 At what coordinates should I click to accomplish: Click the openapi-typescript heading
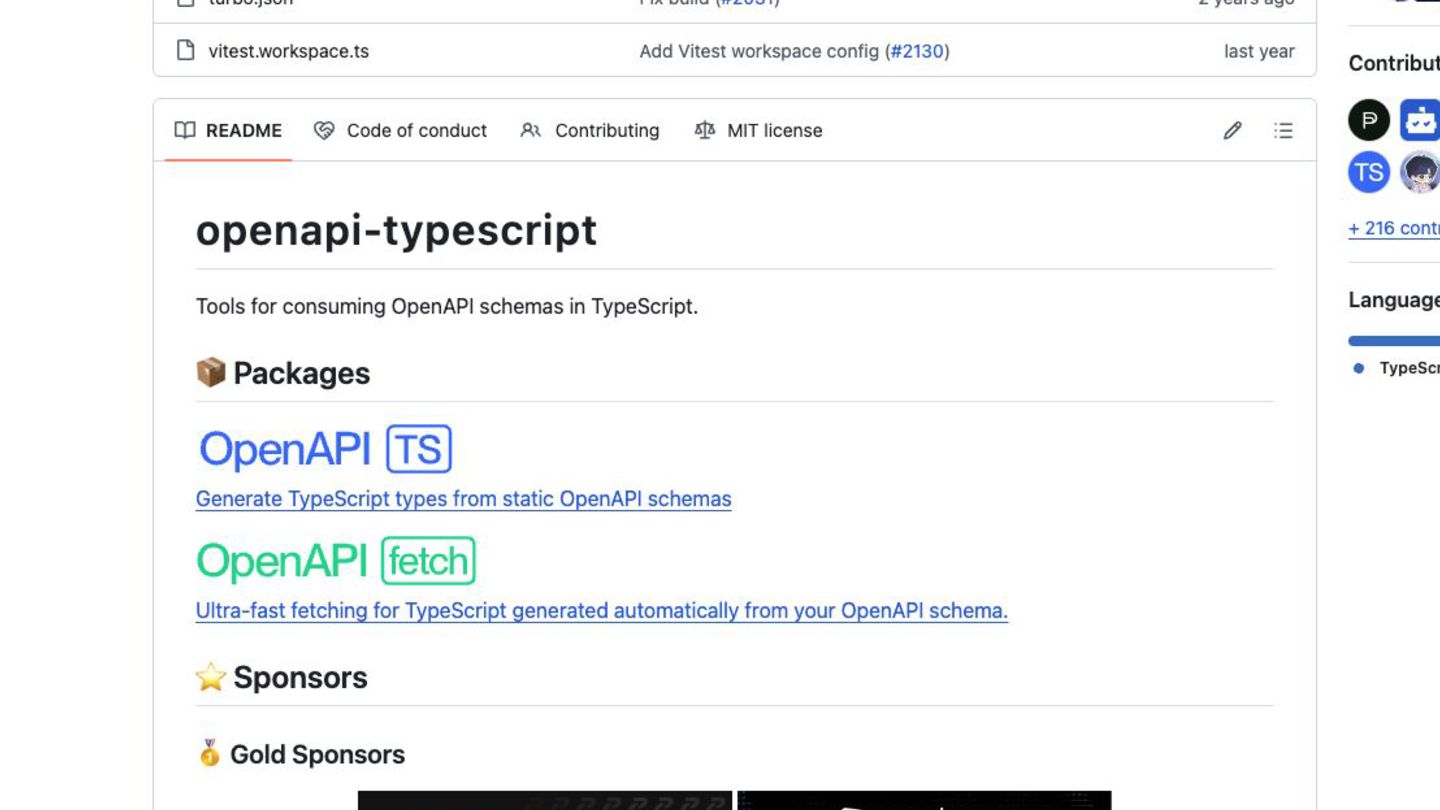(x=396, y=230)
